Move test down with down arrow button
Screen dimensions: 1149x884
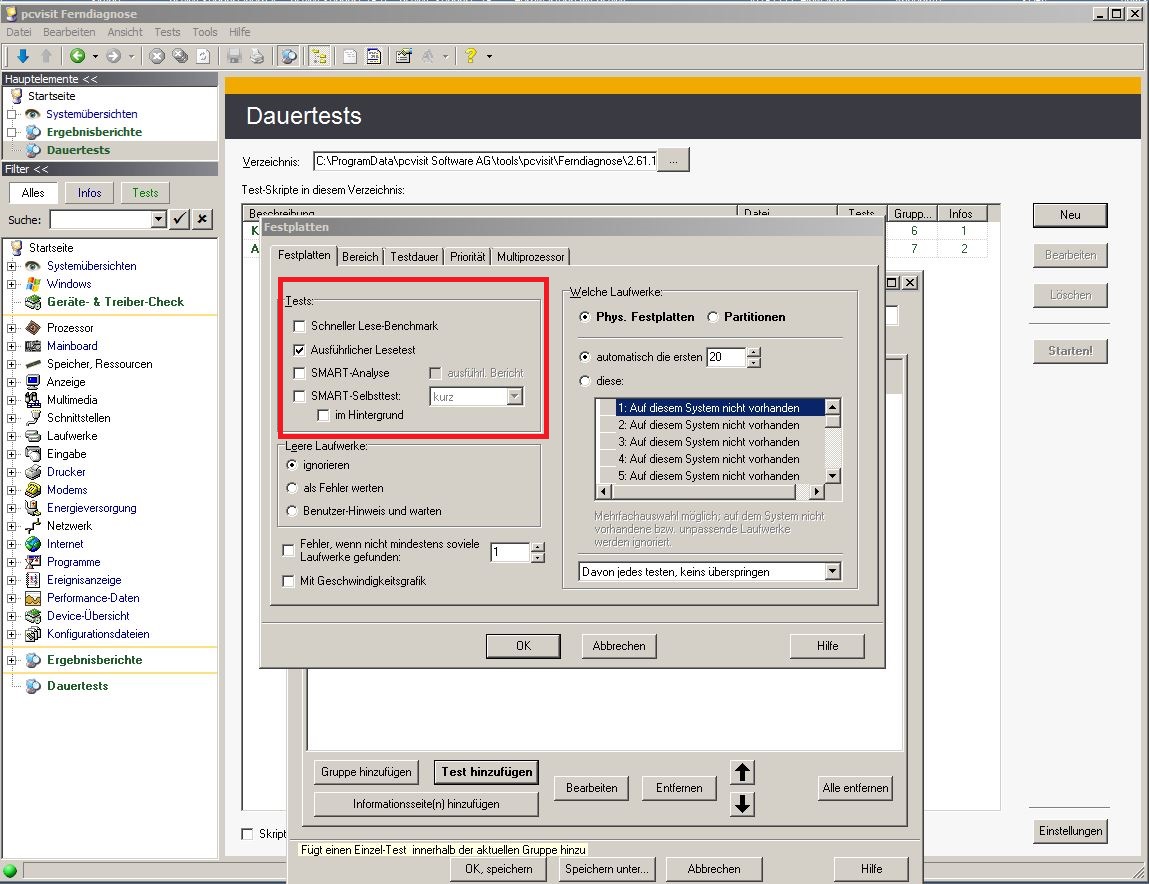point(742,804)
